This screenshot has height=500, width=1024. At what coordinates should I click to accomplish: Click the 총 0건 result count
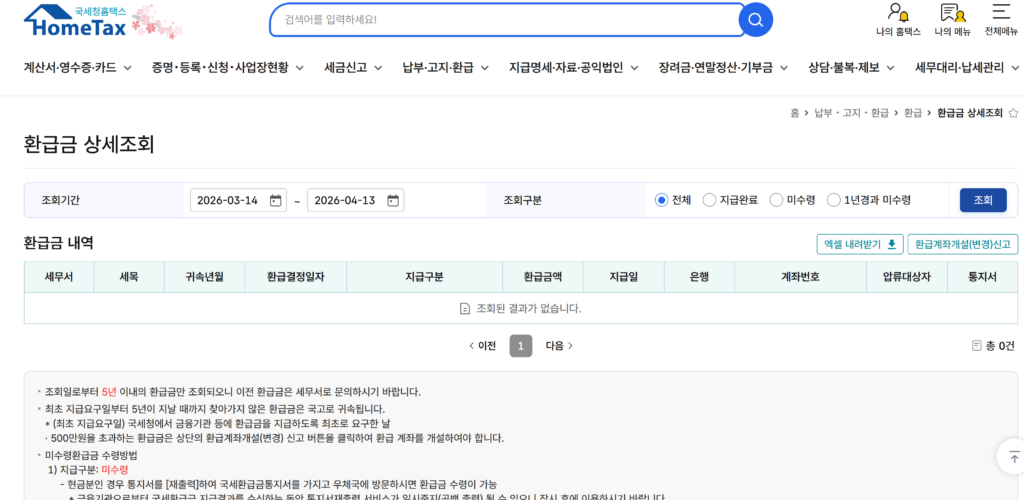[x=994, y=346]
